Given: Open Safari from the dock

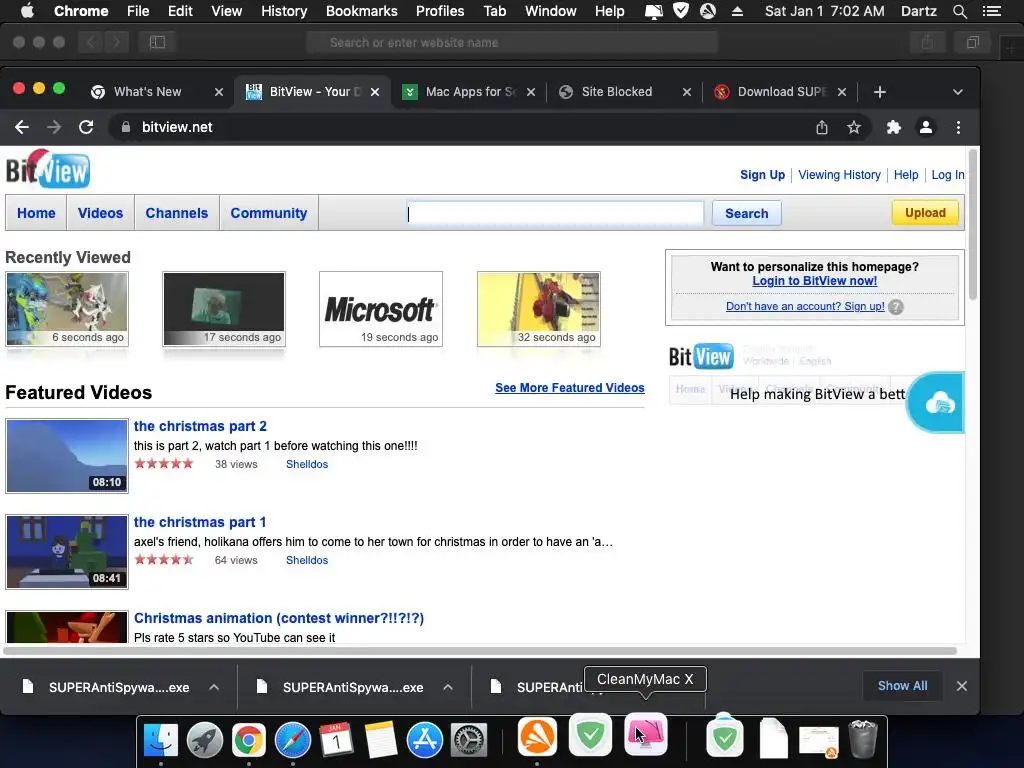Looking at the screenshot, I should [293, 740].
